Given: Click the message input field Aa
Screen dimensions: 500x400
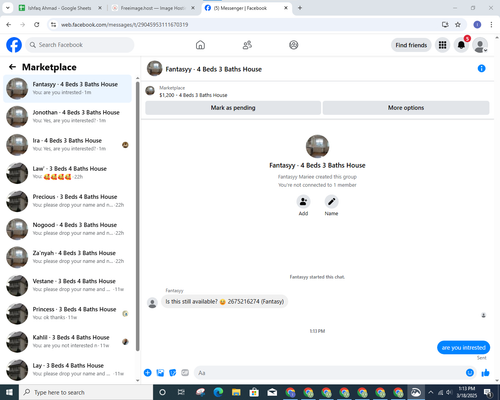Looking at the screenshot, I should [x=328, y=373].
